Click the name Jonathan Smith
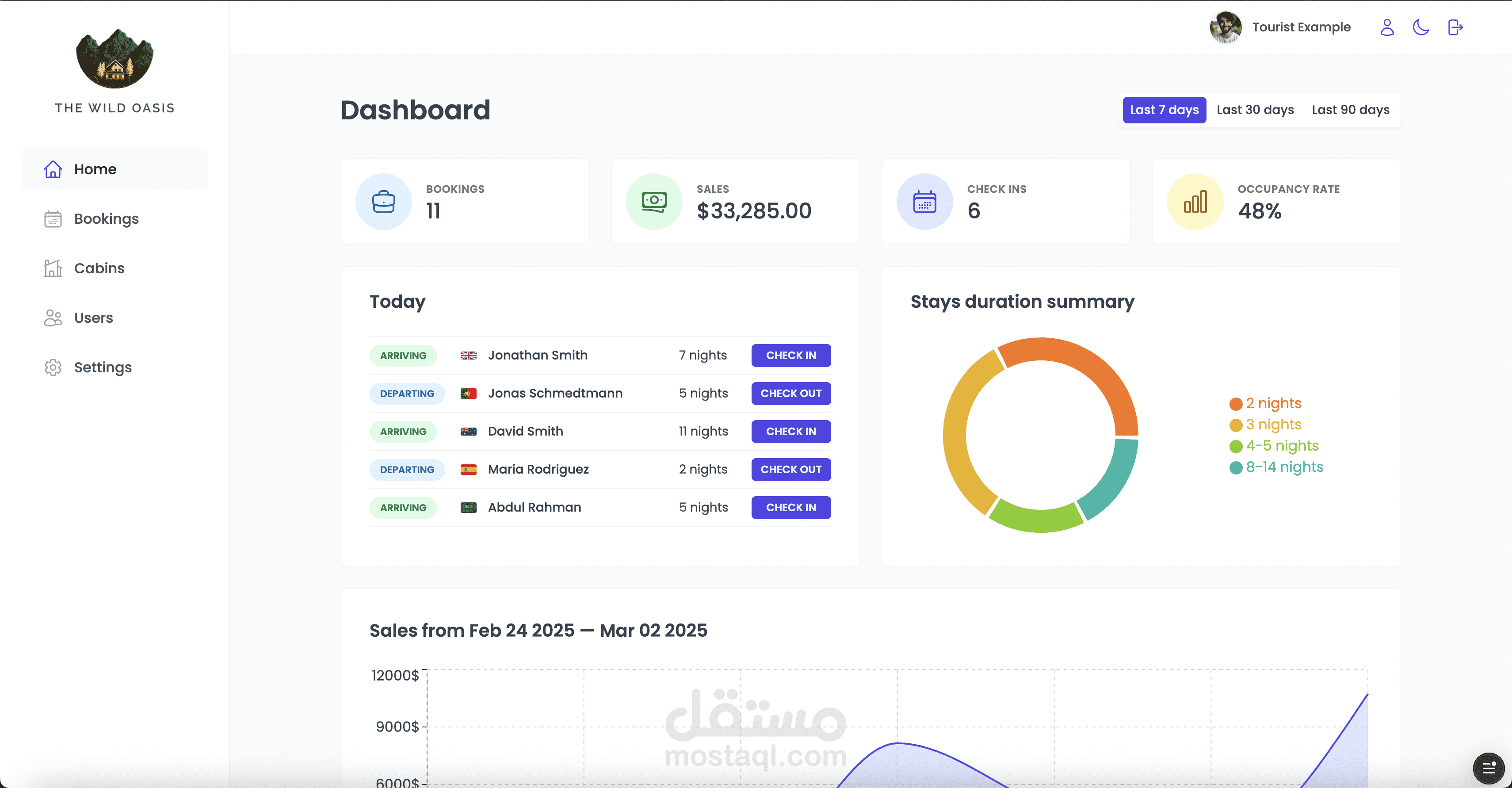This screenshot has width=1512, height=788. coord(538,355)
